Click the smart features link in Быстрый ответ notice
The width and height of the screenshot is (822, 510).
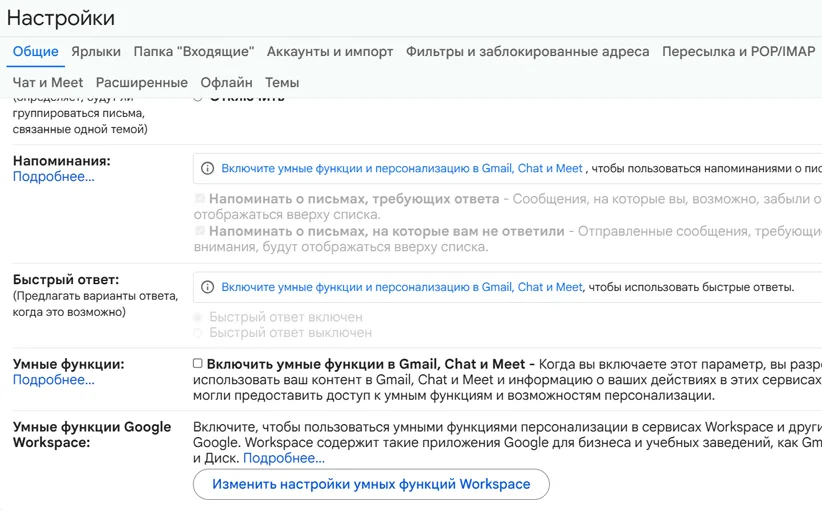coord(401,287)
